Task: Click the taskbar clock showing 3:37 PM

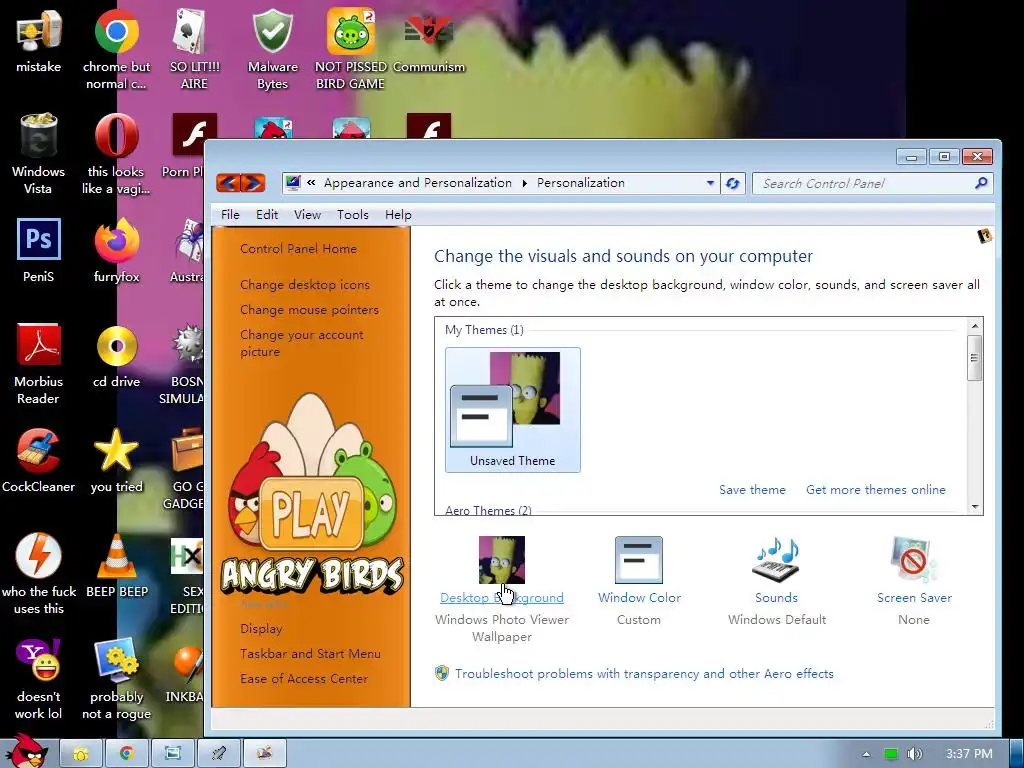Action: (x=969, y=754)
